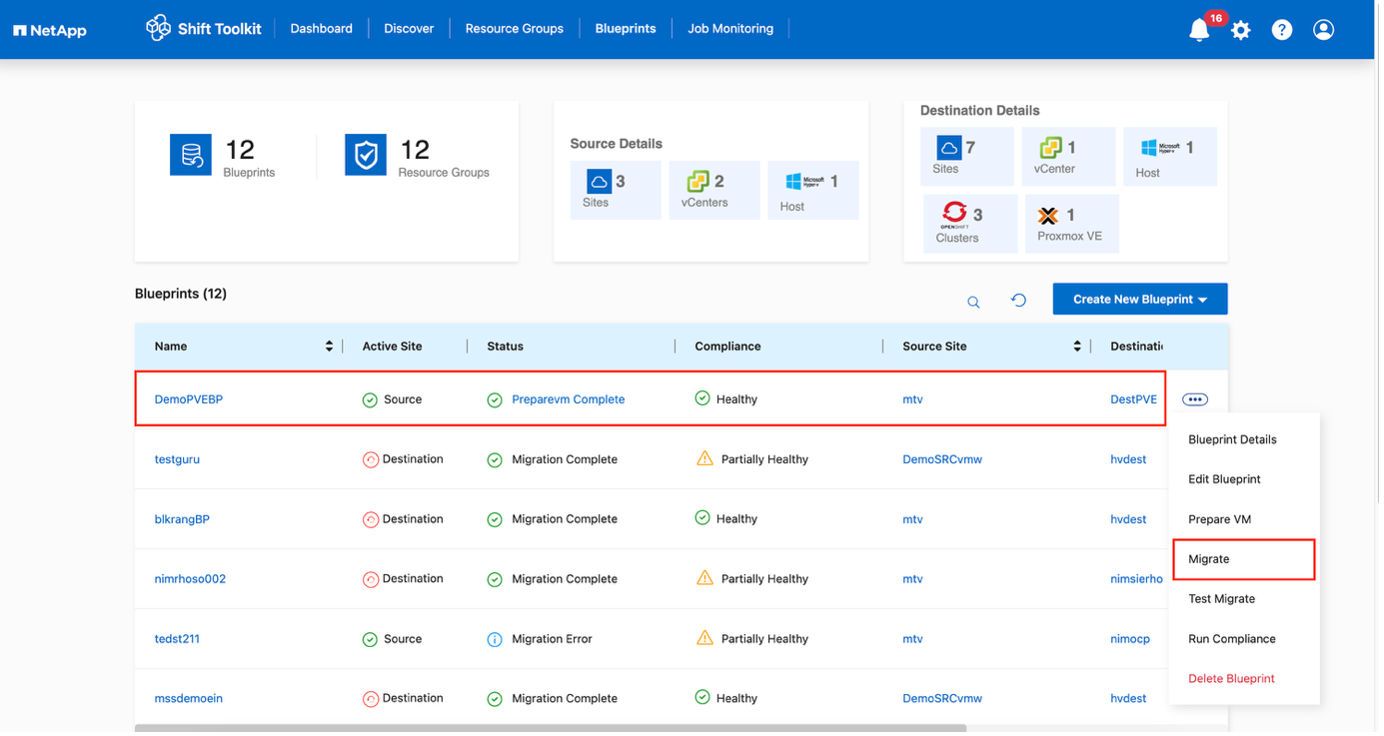Screen dimensions: 1384x736
Task: Go to the Resource Groups tab
Action: pos(514,29)
